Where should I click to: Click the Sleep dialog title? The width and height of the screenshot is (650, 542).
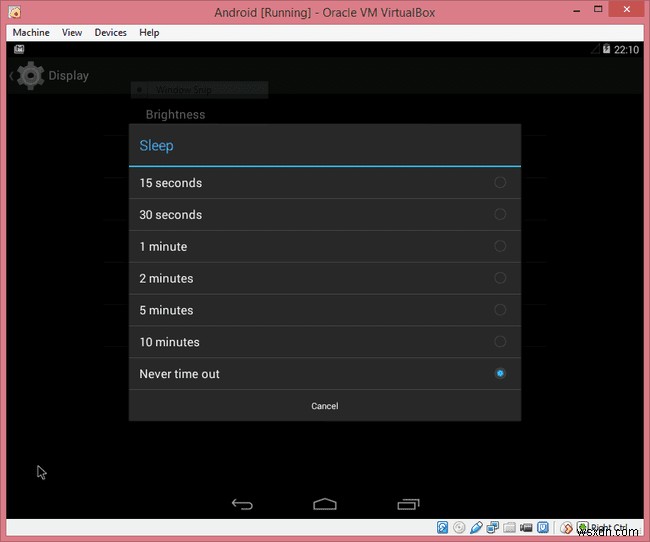pyautogui.click(x=156, y=146)
